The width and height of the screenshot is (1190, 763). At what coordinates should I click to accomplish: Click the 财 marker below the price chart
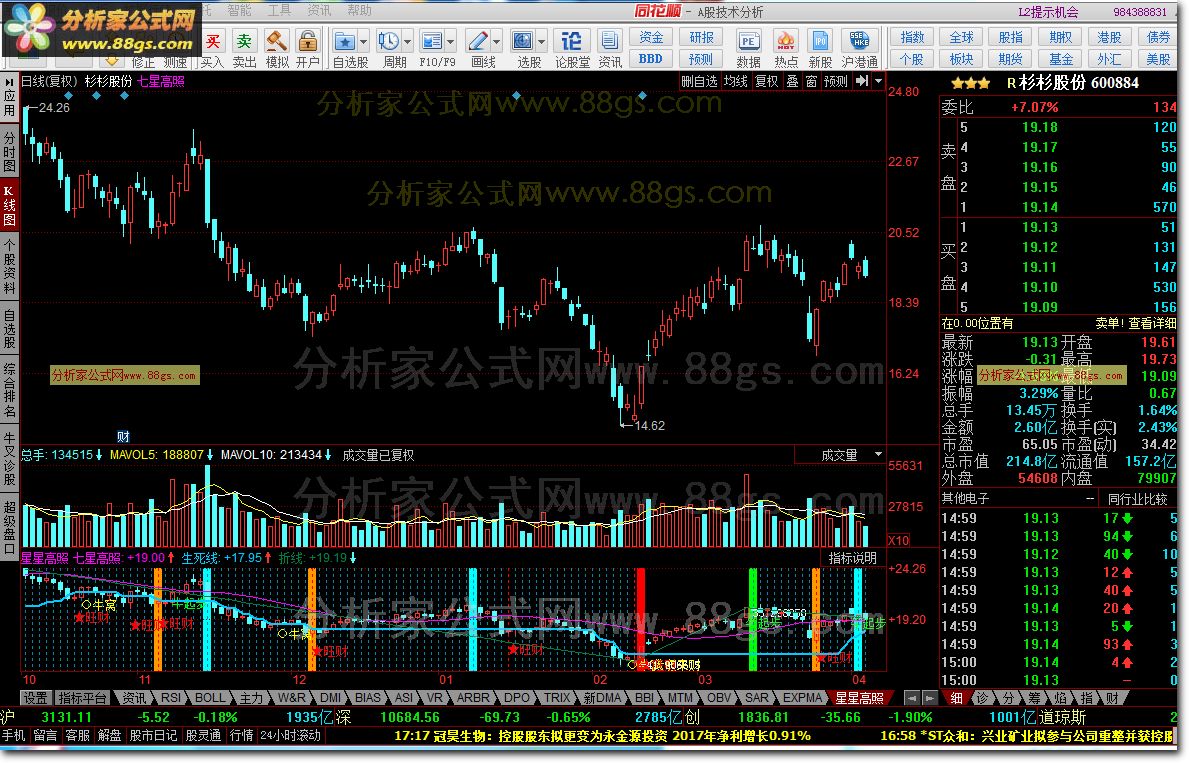[x=123, y=437]
